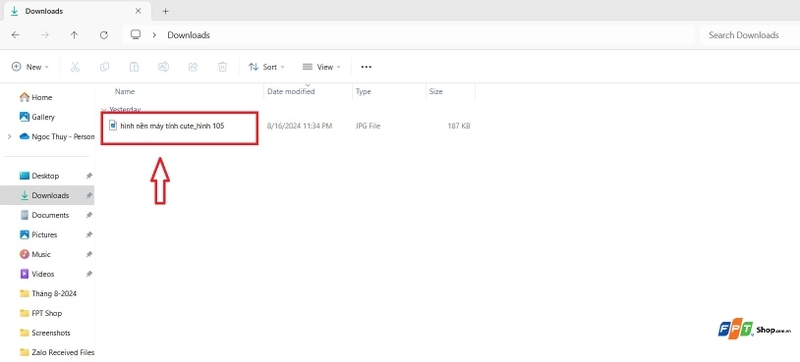Unpin Pictures using its pin icon
Viewport: 800px width, 362px height.
(89, 235)
